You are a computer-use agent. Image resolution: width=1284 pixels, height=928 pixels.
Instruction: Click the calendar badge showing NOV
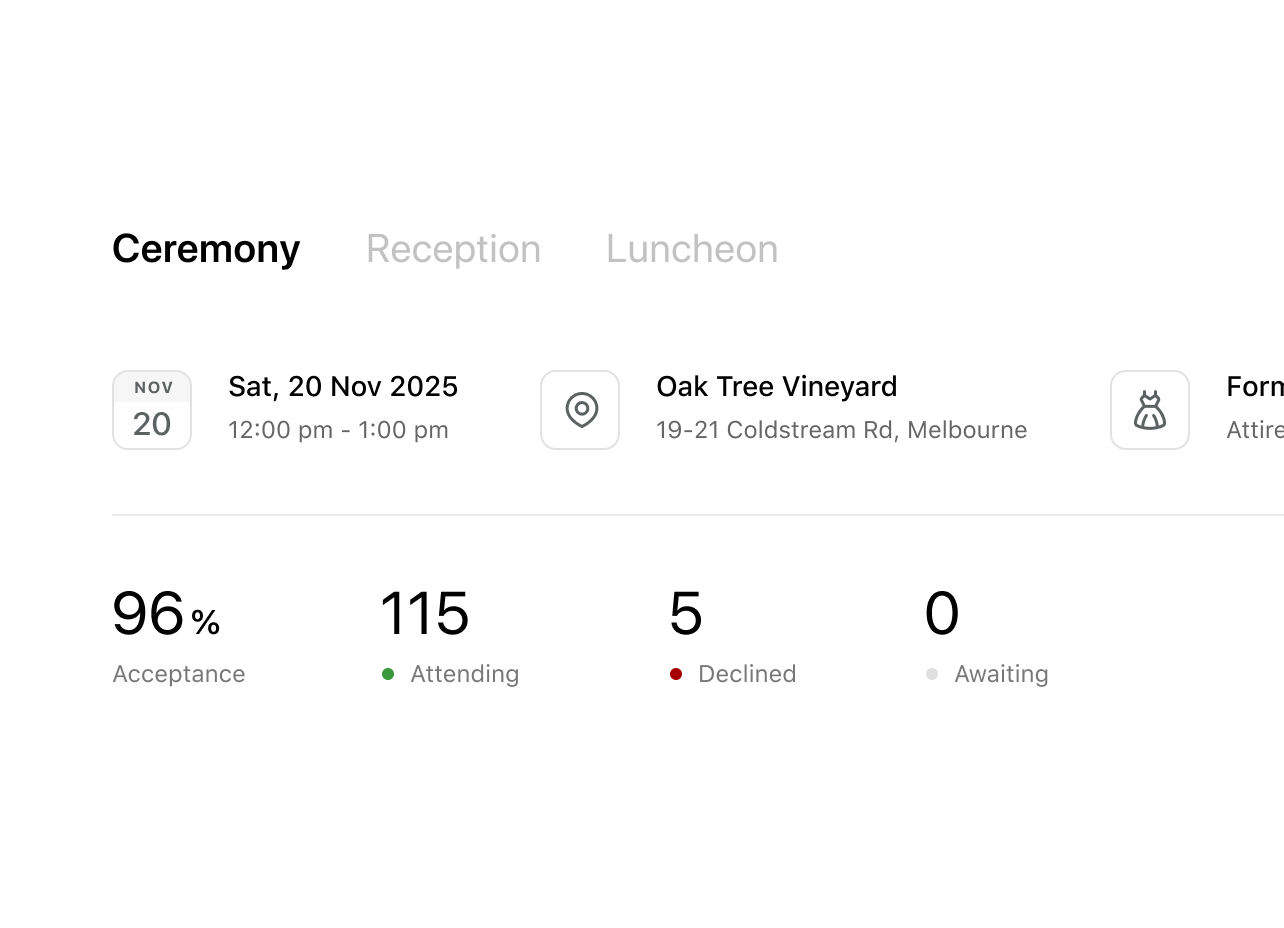[x=152, y=387]
